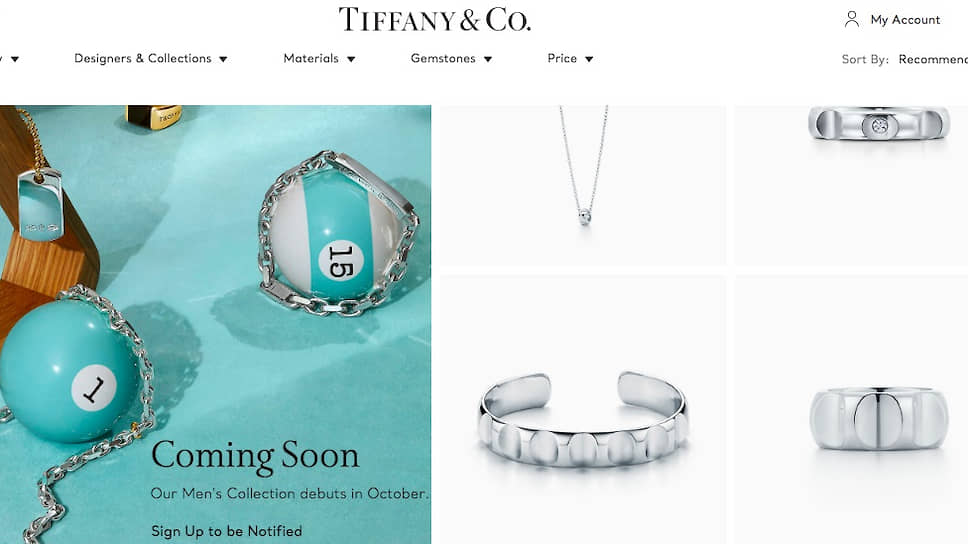
Task: View the diamond band ring product
Action: coord(878,185)
